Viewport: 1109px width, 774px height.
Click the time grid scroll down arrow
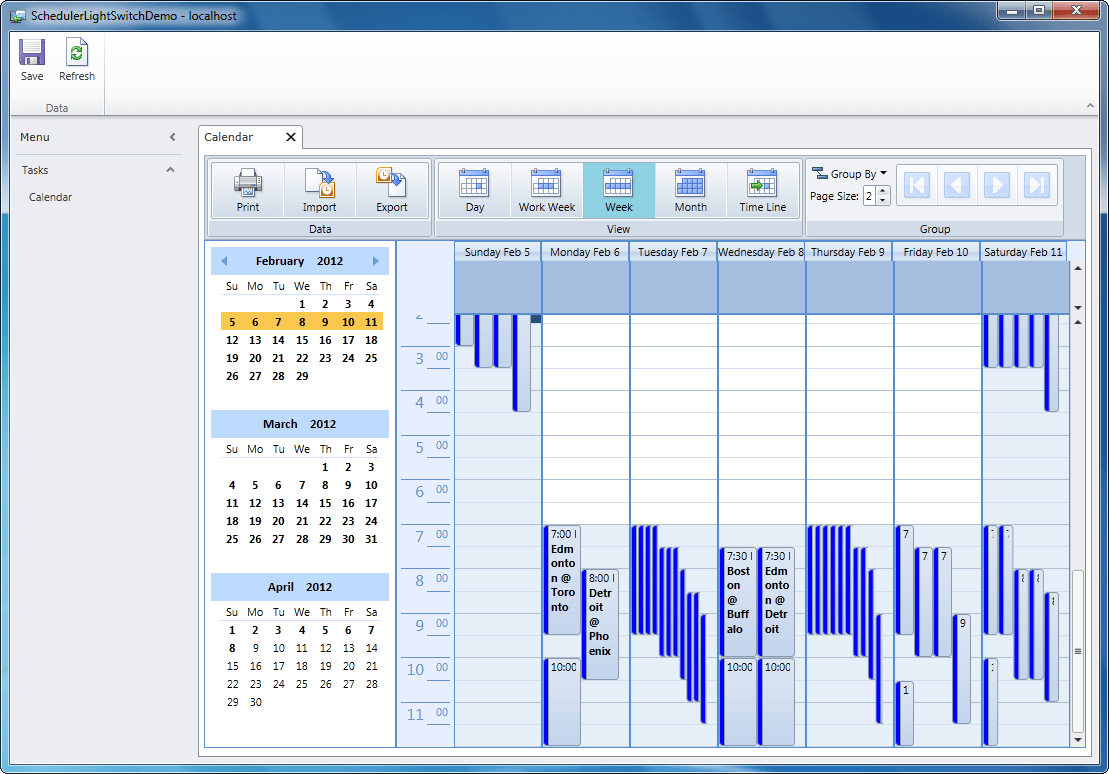(1078, 740)
